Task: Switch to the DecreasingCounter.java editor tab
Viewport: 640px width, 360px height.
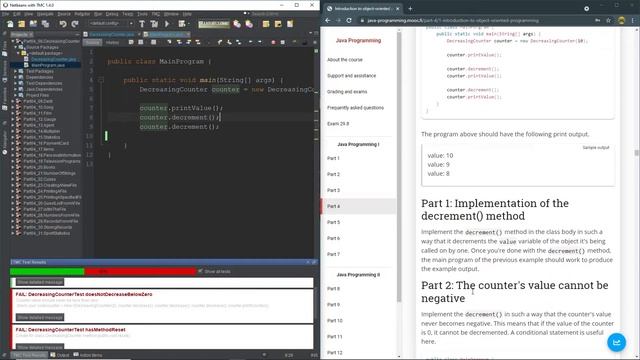Action: tap(111, 35)
